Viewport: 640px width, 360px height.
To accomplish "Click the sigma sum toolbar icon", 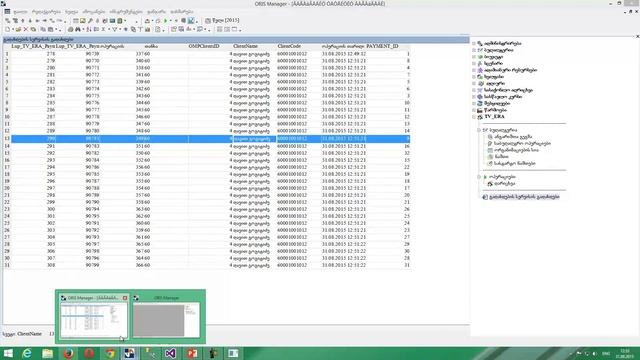I will coord(103,29).
